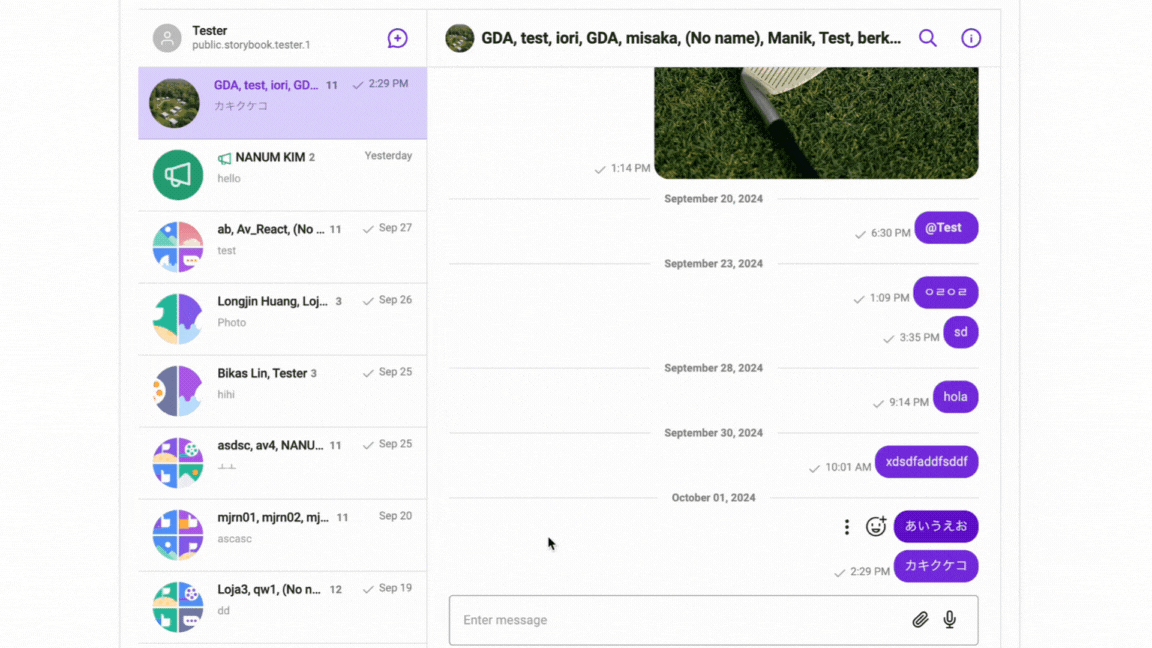The height and width of the screenshot is (648, 1152).
Task: Click the あいうえお message bubble
Action: (x=936, y=526)
